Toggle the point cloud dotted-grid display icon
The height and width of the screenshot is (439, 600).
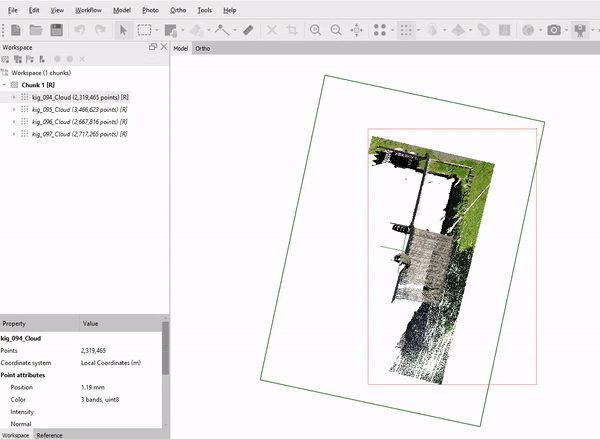[406, 30]
